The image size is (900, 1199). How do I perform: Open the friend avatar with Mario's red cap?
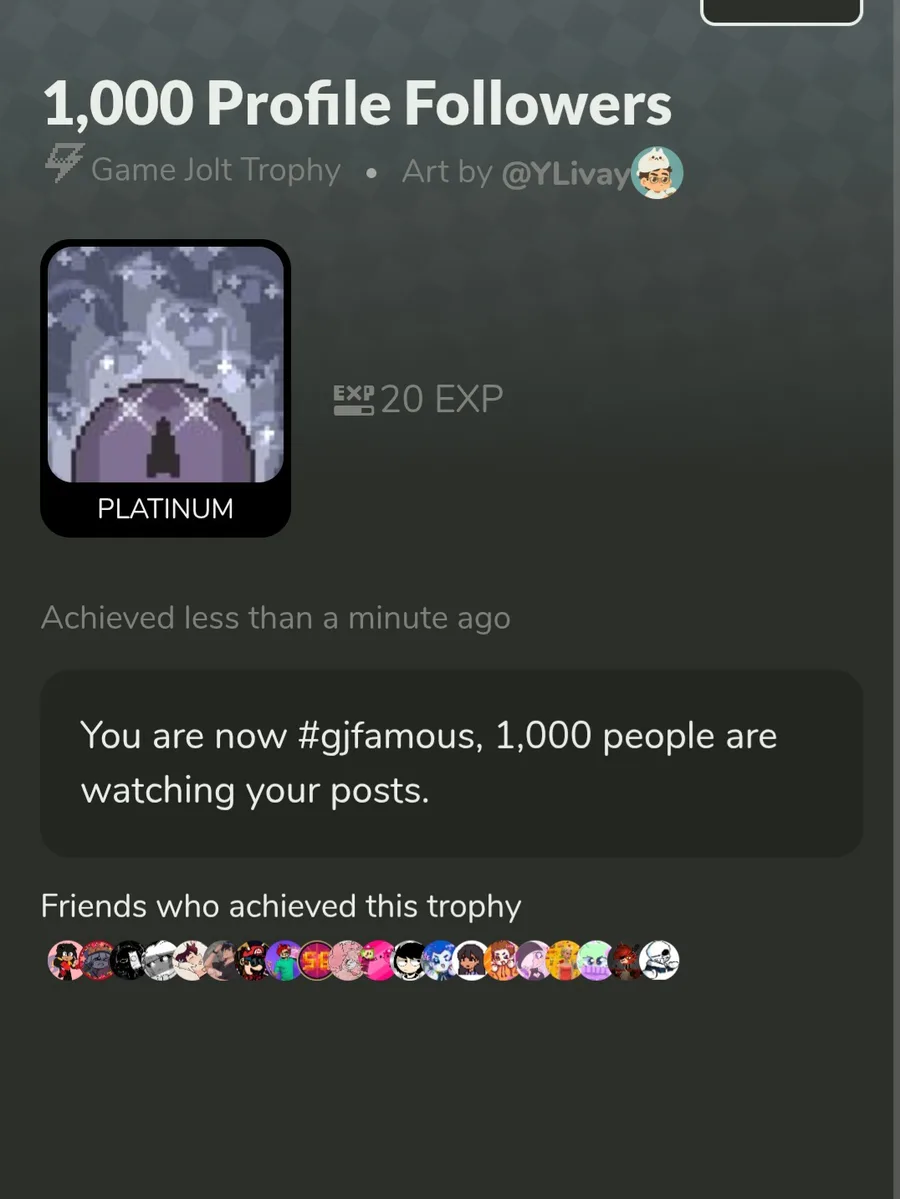pos(253,960)
